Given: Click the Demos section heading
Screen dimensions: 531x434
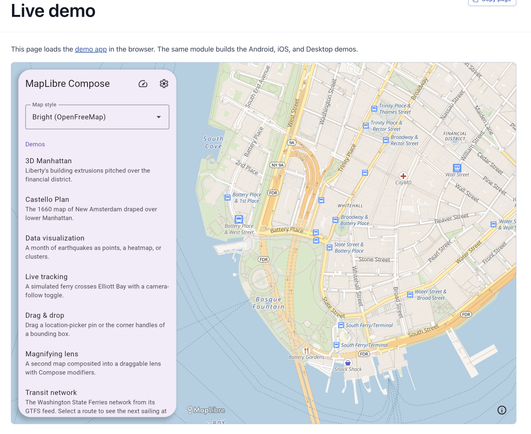Looking at the screenshot, I should click(35, 144).
